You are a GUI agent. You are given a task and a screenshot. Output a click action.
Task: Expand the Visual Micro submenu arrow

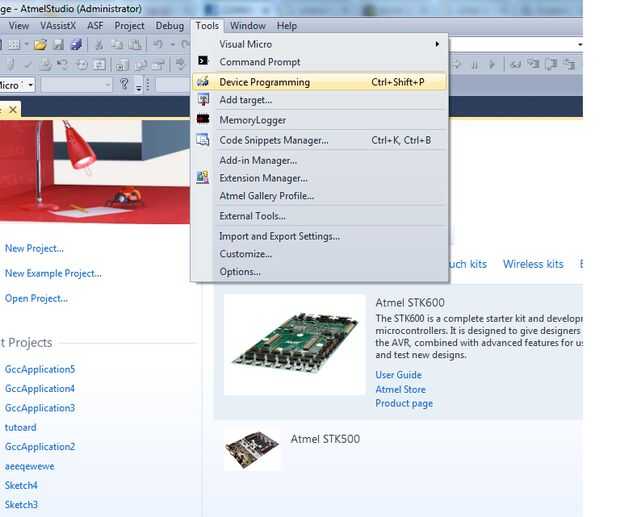tap(437, 44)
